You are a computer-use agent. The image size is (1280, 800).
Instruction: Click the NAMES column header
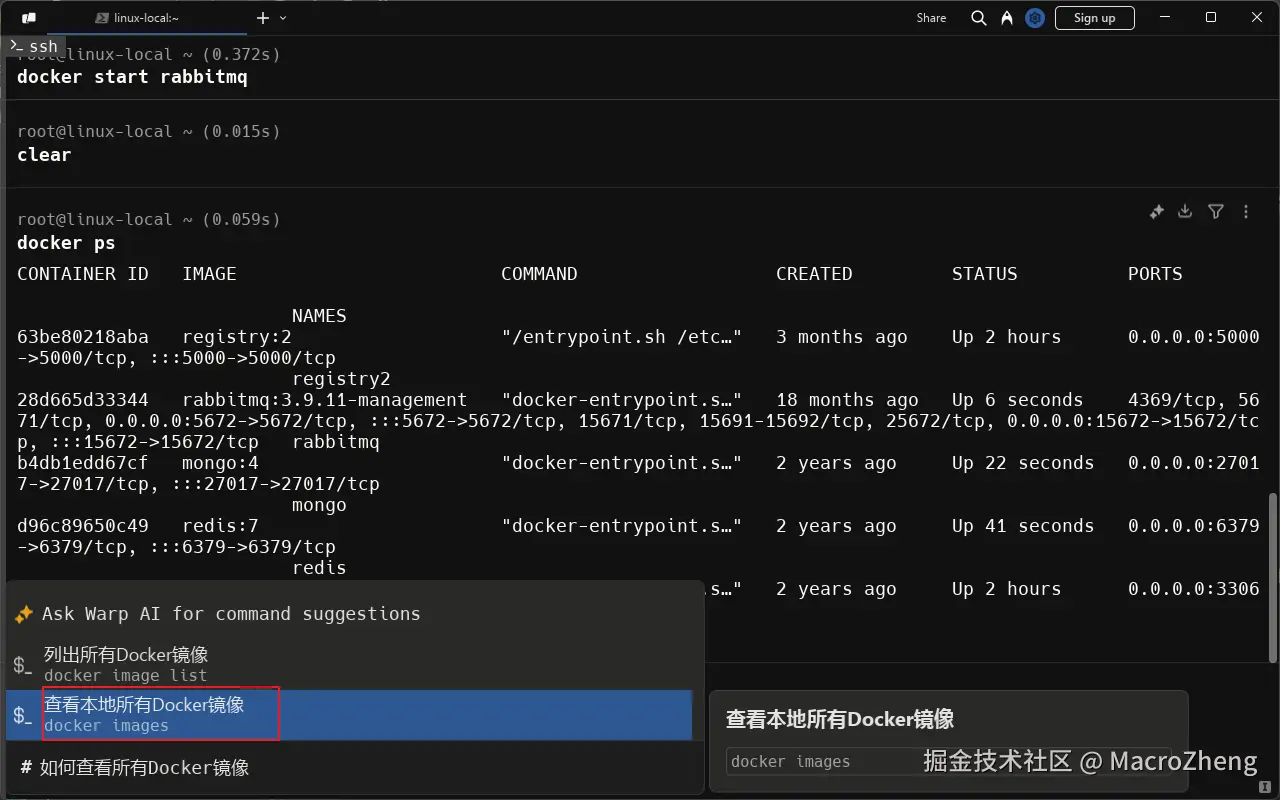click(319, 316)
